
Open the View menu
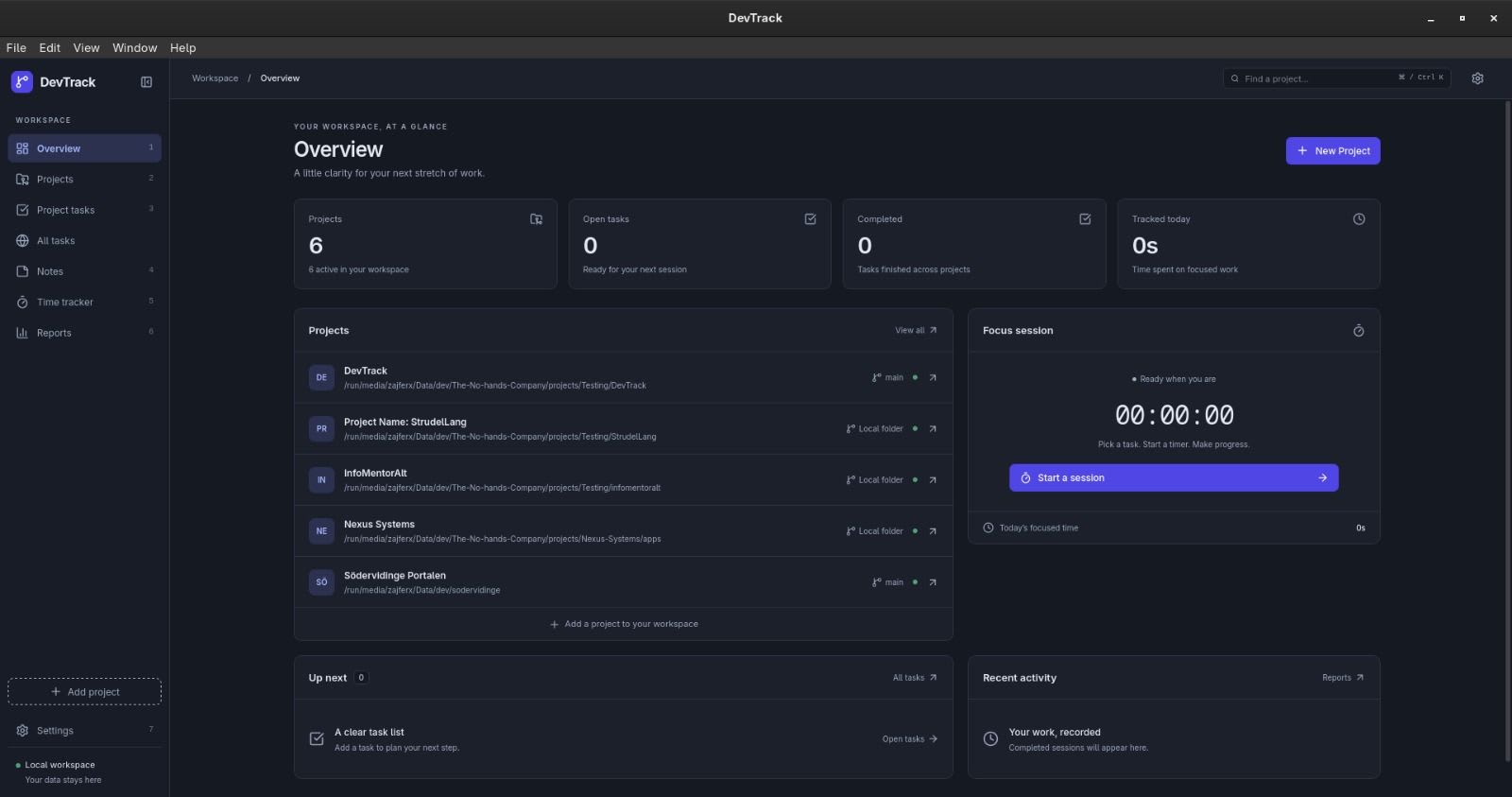(x=86, y=48)
